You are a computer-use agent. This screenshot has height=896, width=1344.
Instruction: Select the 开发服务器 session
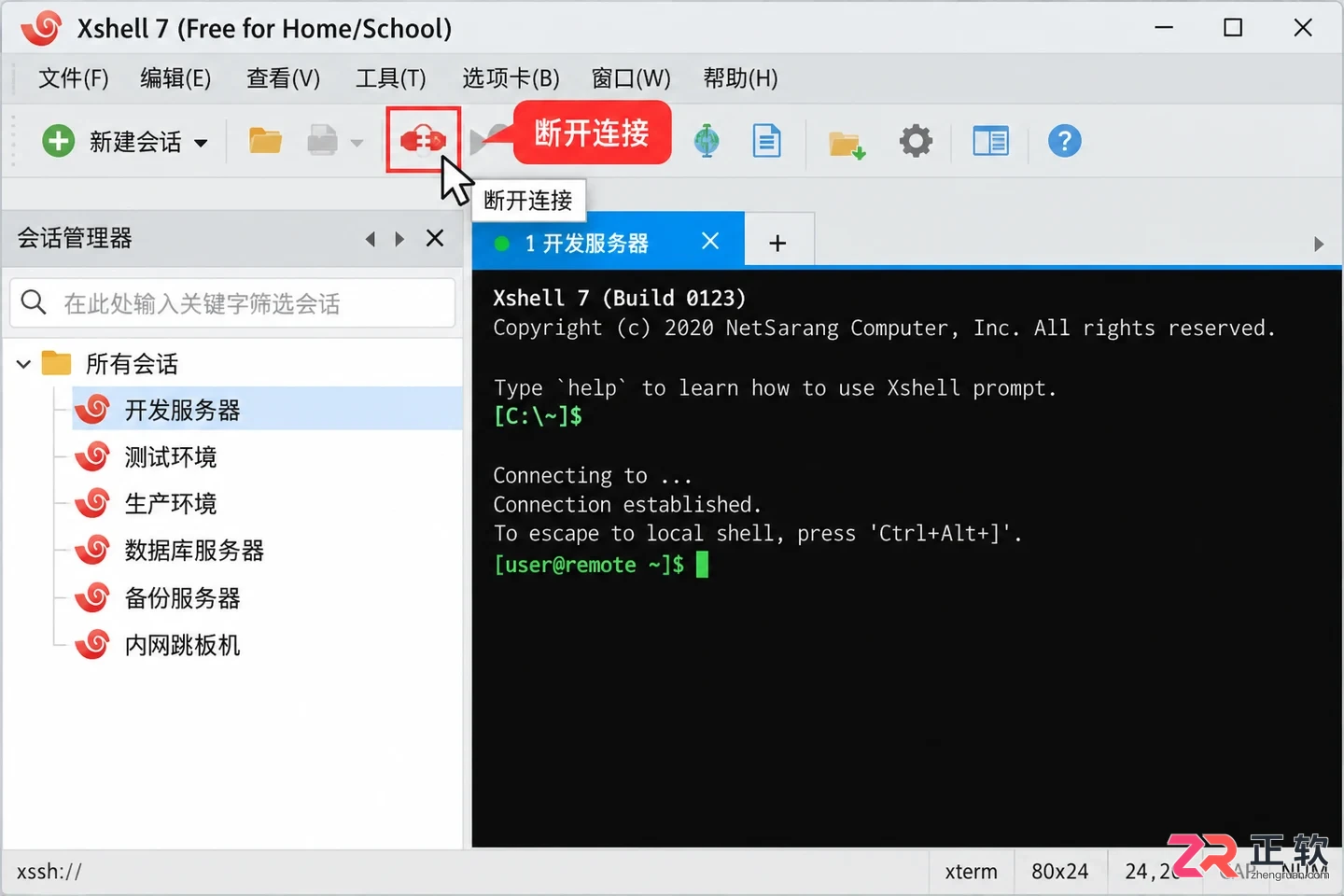point(267,409)
